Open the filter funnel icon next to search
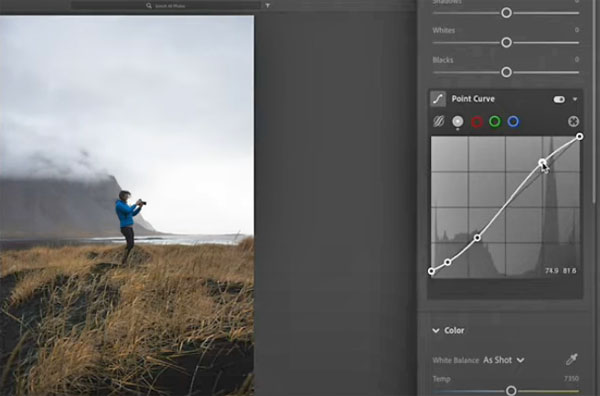Viewport: 600px width, 396px height. pyautogui.click(x=267, y=6)
